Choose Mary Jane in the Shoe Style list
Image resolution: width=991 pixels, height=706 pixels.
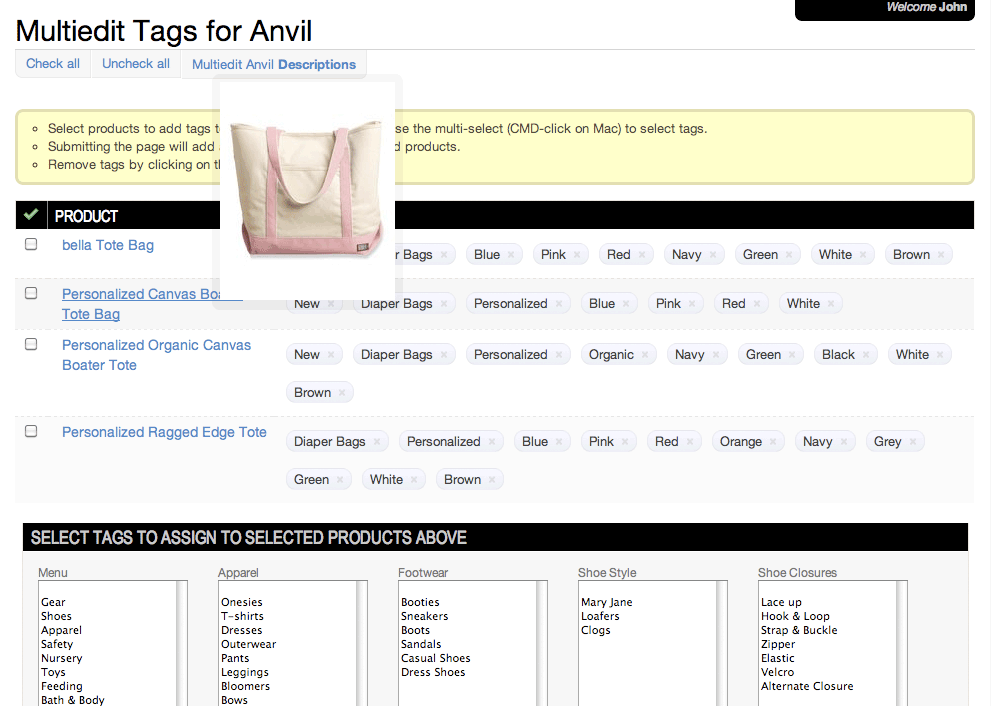pyautogui.click(x=606, y=602)
